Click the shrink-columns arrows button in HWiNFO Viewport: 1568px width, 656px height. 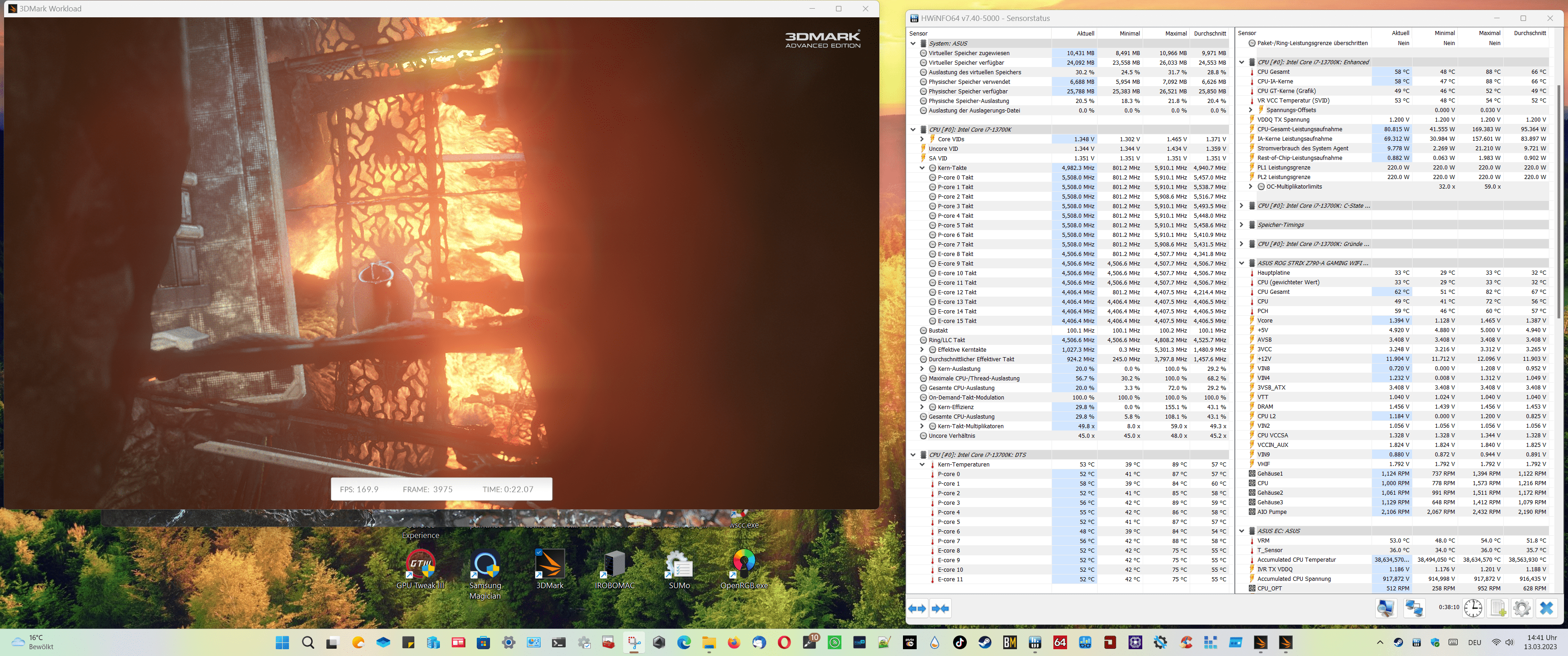click(940, 608)
